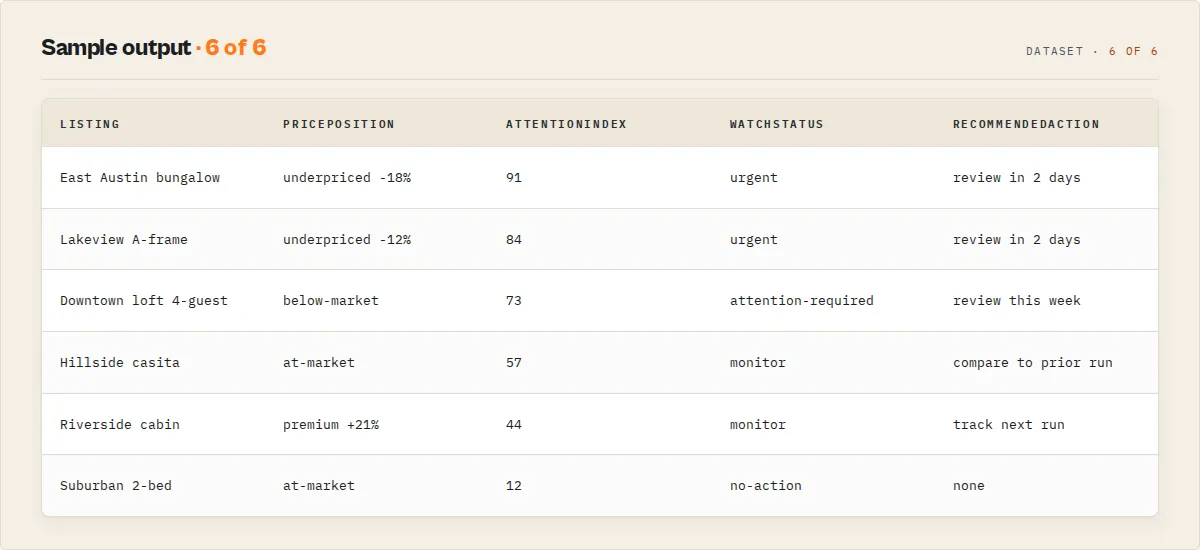
Task: Click the PRICEPOSITION column header
Action: point(339,124)
